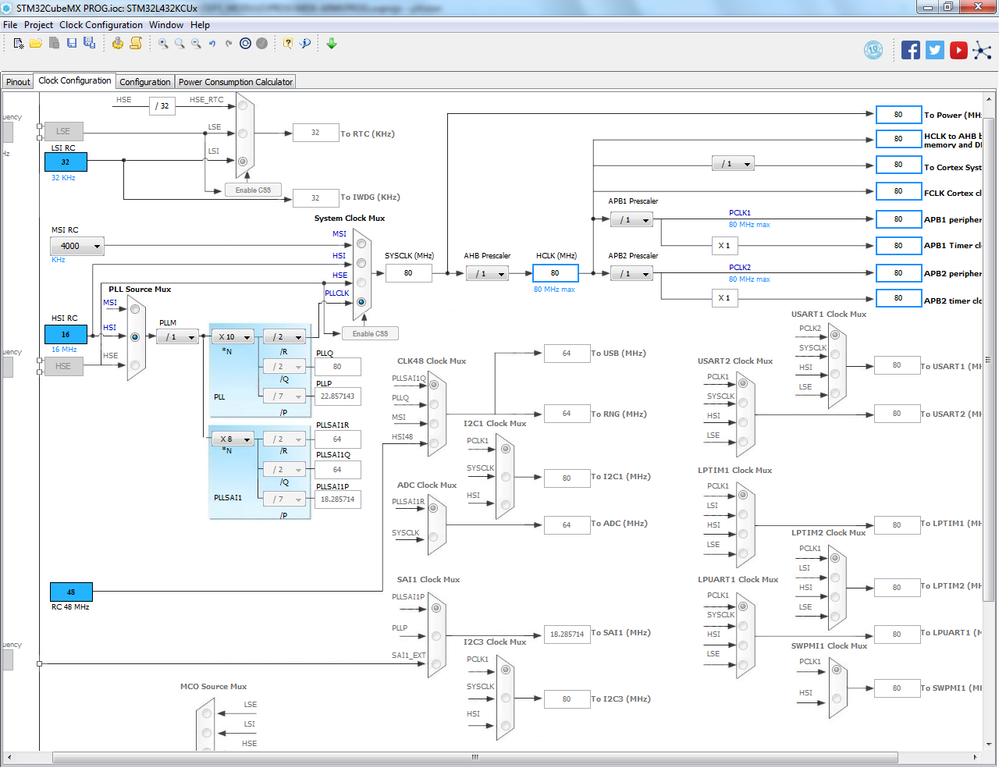Click the Generate Code gear icon
This screenshot has width=999, height=768.
(117, 43)
